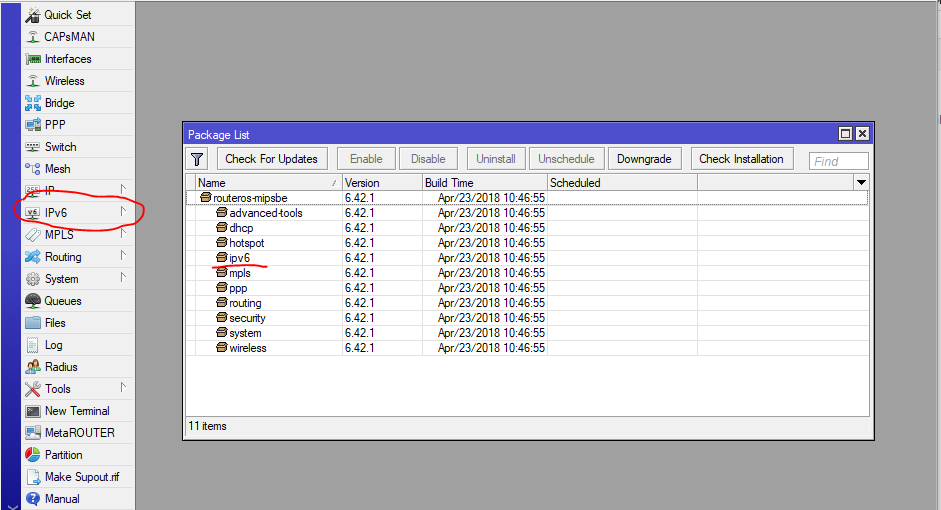Select the mpls package row
The height and width of the screenshot is (510, 941).
click(x=527, y=273)
